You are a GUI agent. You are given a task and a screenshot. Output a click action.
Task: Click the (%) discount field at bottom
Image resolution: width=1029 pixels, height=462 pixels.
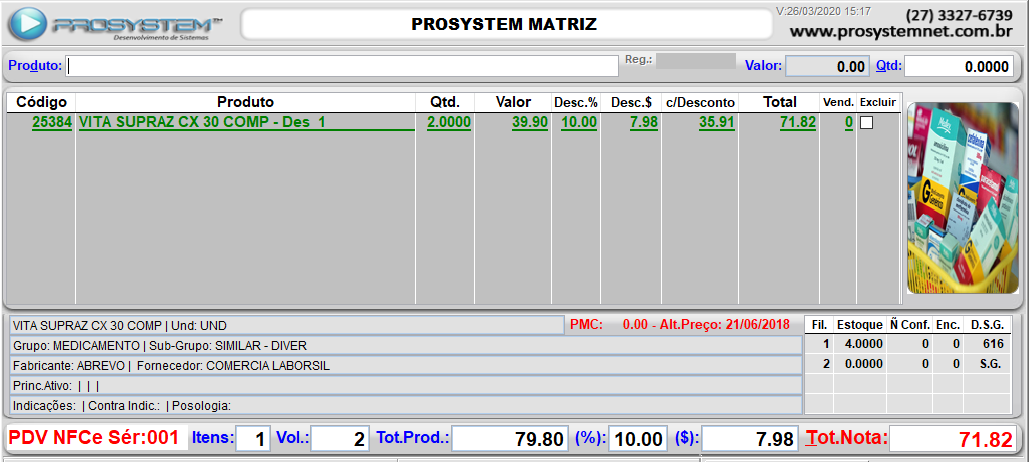[x=639, y=439]
